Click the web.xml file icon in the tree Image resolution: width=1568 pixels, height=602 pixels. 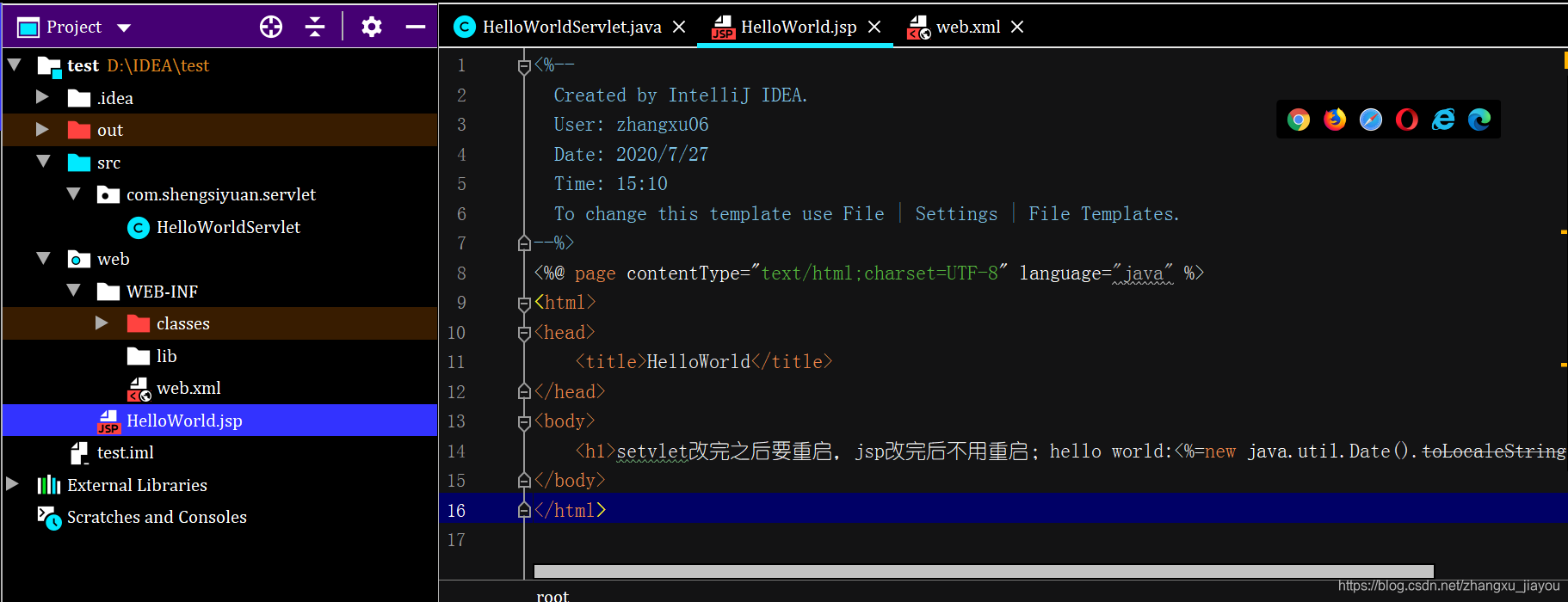[139, 389]
